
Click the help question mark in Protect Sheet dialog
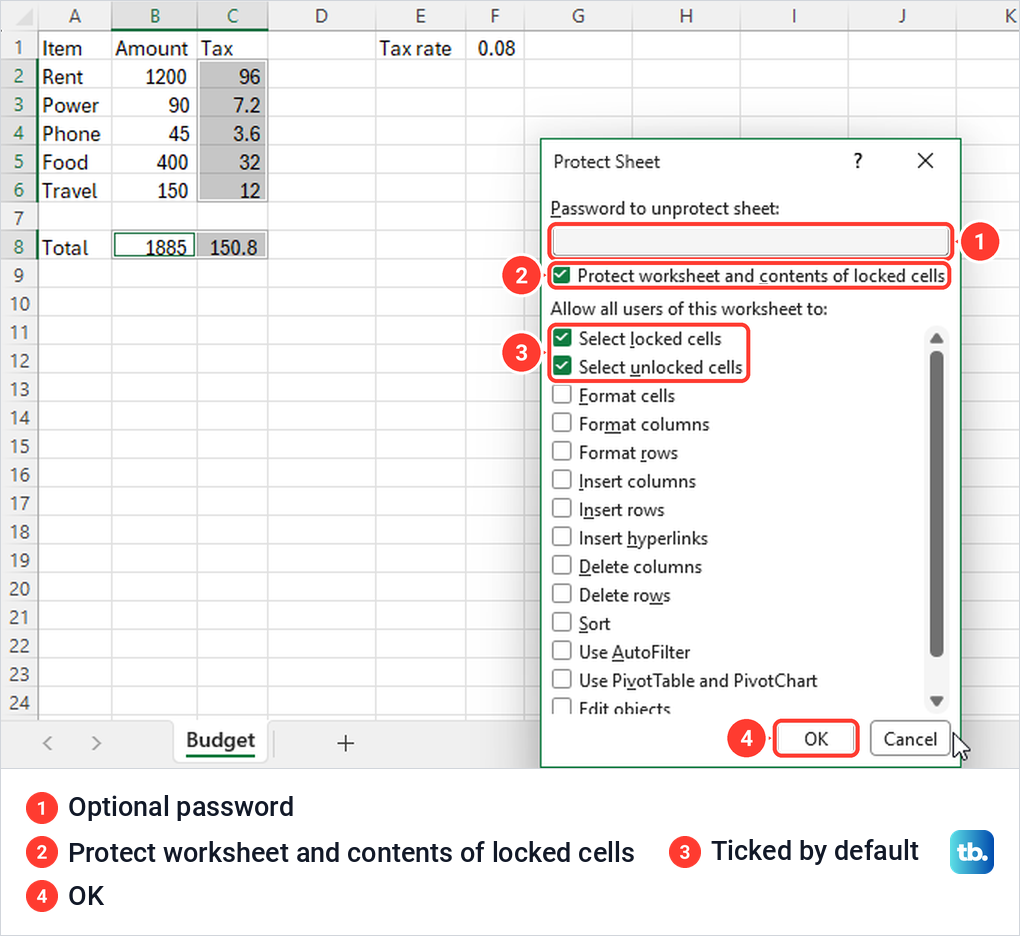(858, 161)
